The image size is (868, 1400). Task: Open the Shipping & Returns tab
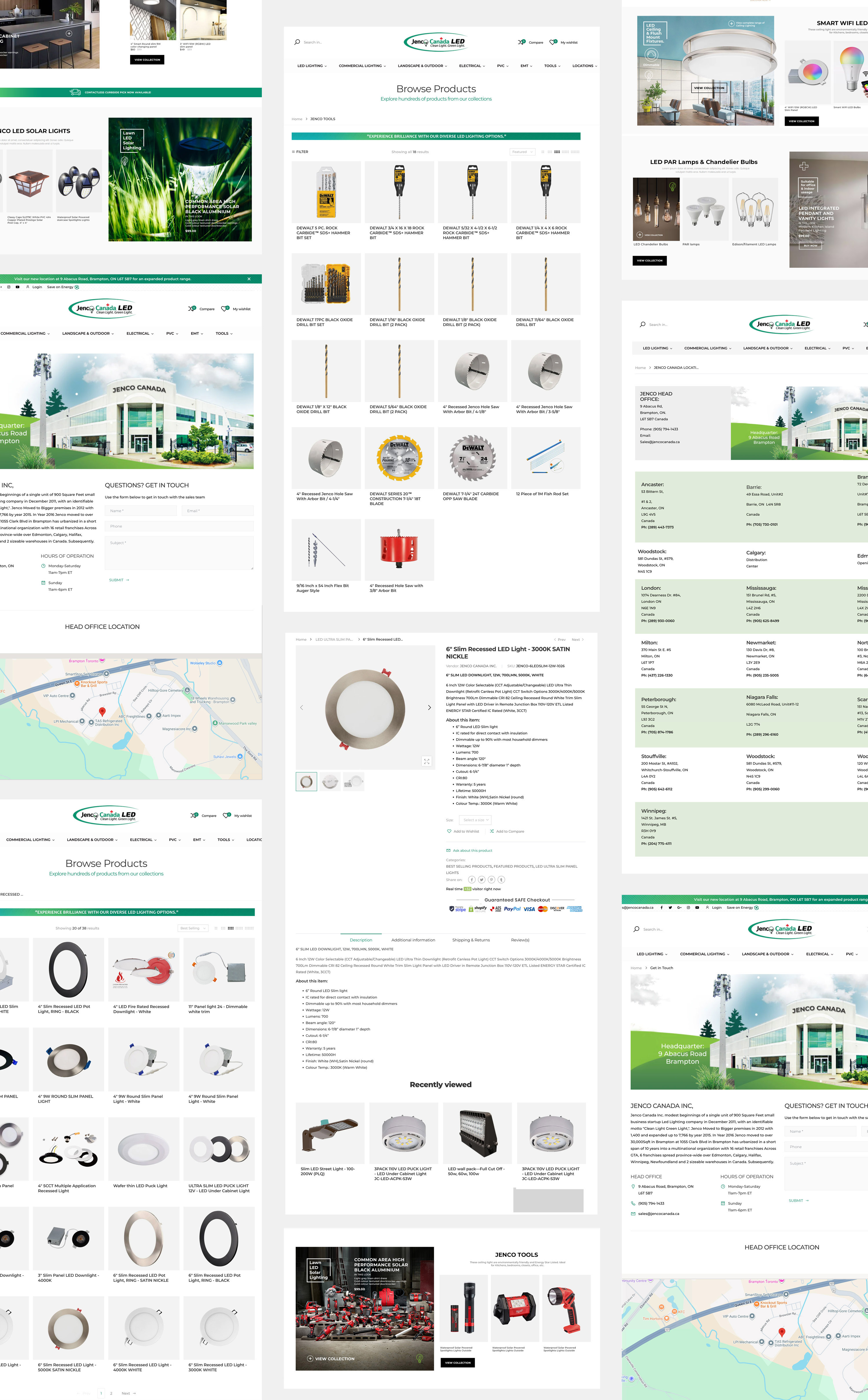coord(471,940)
